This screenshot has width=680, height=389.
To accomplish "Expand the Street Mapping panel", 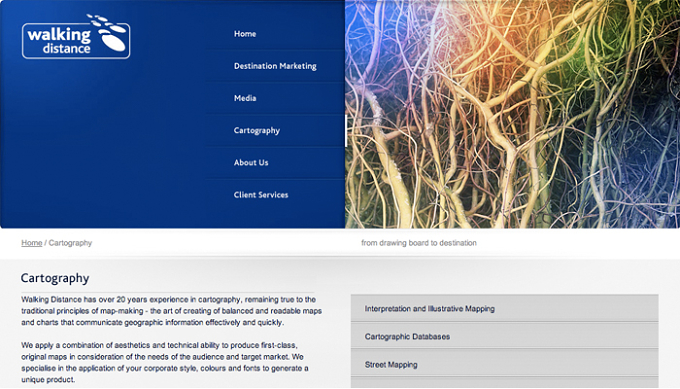I will [x=504, y=364].
